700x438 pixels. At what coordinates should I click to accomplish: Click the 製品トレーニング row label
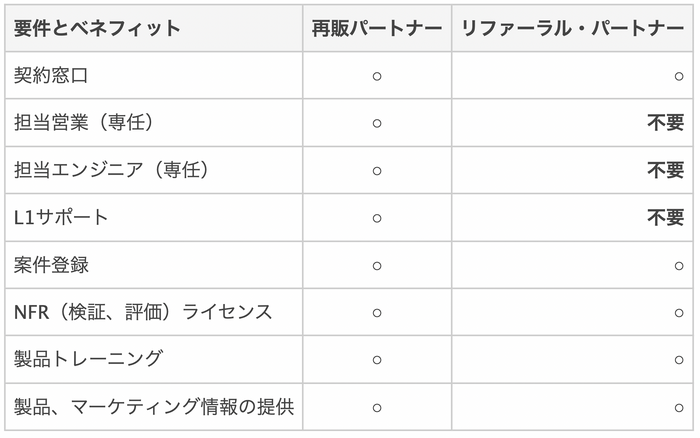click(89, 359)
